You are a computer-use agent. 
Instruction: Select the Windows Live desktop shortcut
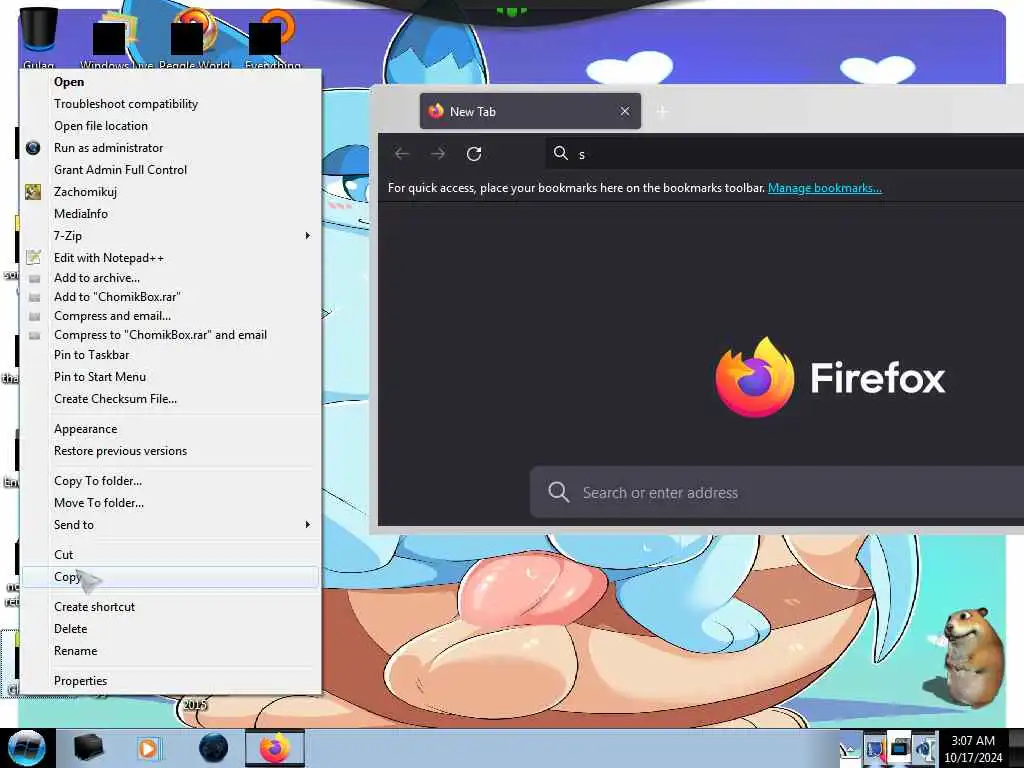coord(116,38)
